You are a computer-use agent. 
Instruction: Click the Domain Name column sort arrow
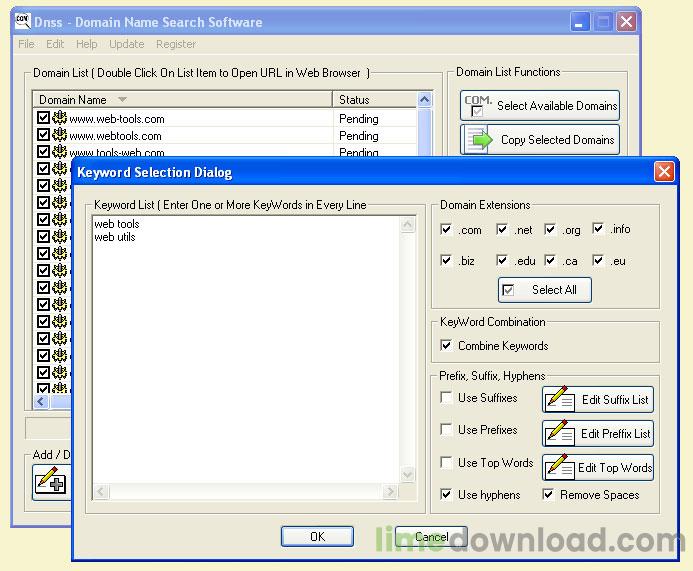click(x=122, y=100)
